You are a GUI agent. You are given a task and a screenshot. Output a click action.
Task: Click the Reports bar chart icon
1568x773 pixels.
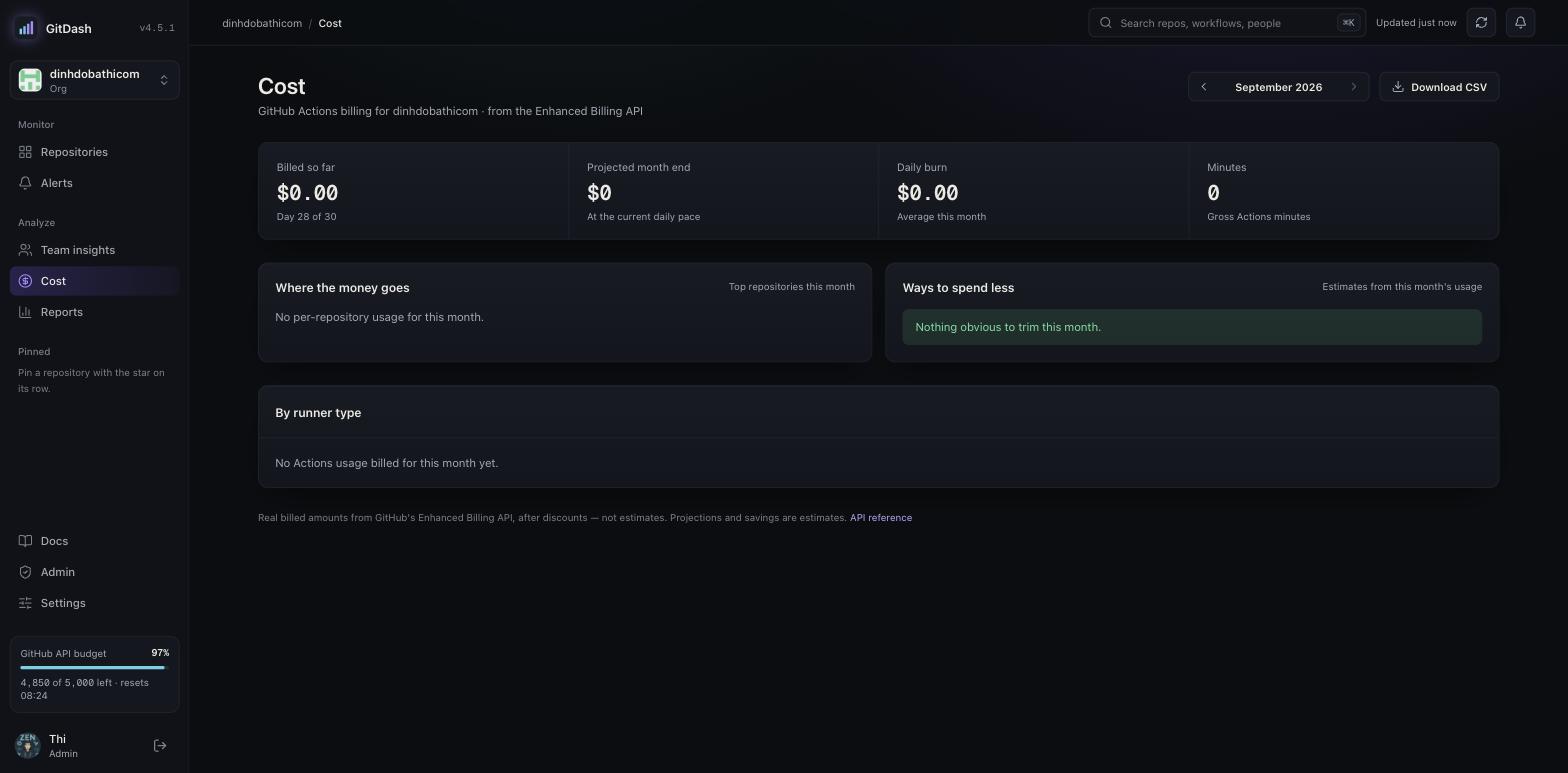pyautogui.click(x=25, y=312)
